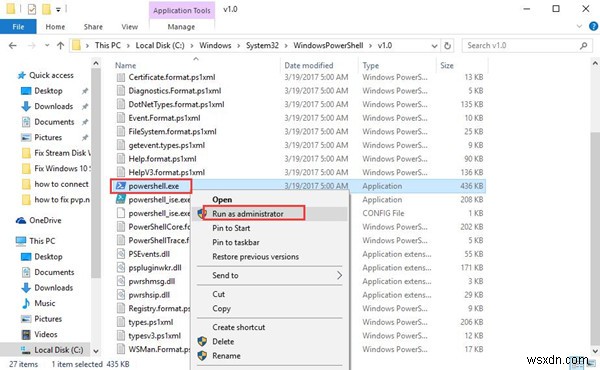Viewport: 600px width, 370px height.
Task: Choose Rename from the context menu
Action: coord(270,356)
